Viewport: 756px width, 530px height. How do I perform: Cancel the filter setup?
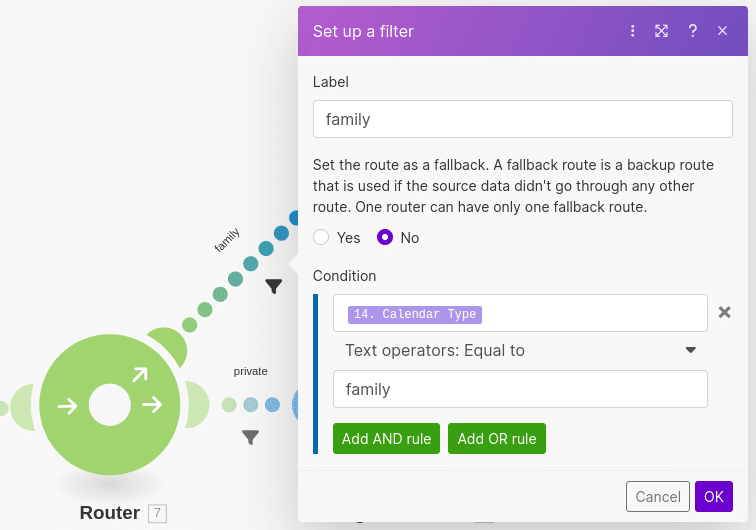point(658,497)
